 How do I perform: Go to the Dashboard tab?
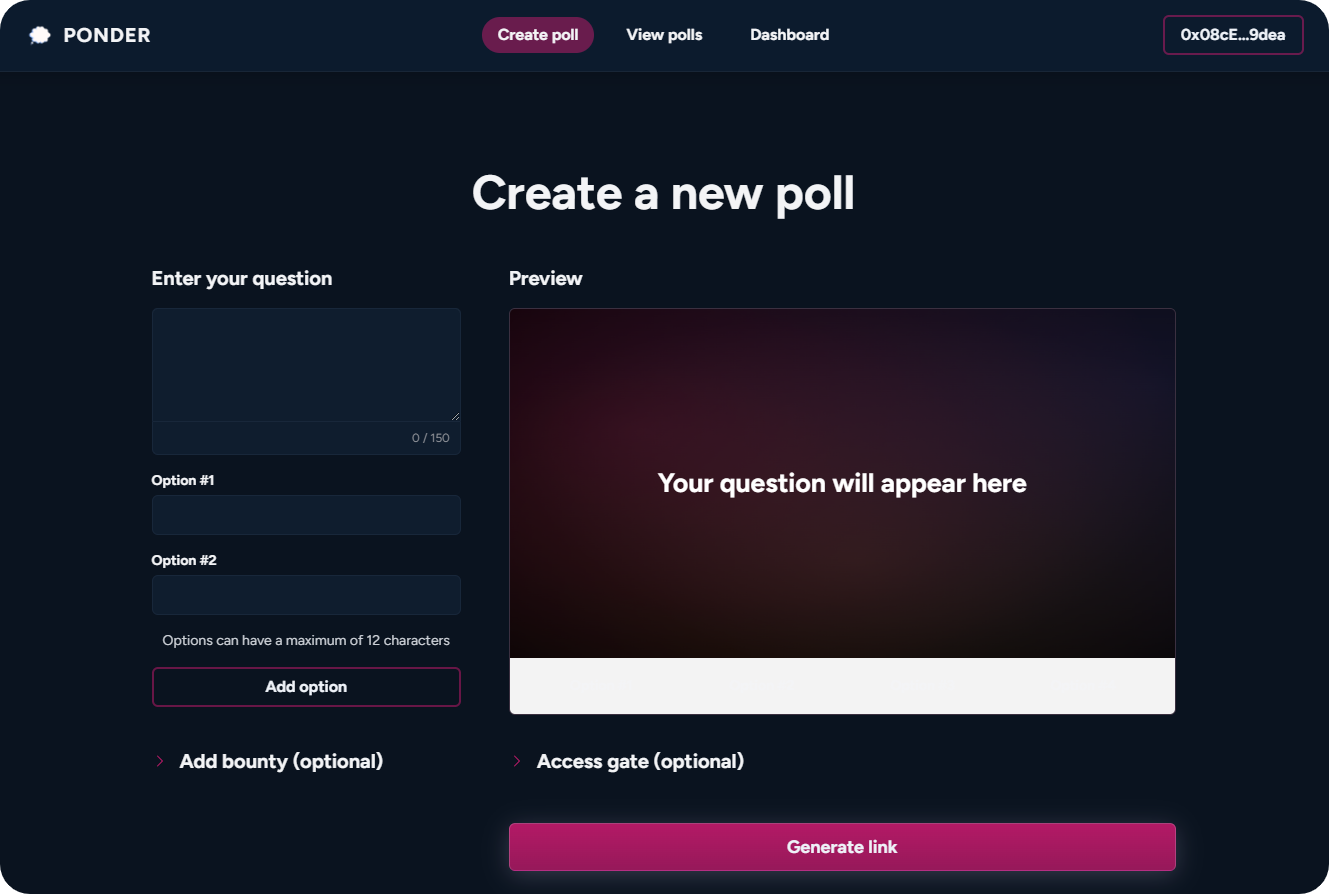(x=789, y=35)
